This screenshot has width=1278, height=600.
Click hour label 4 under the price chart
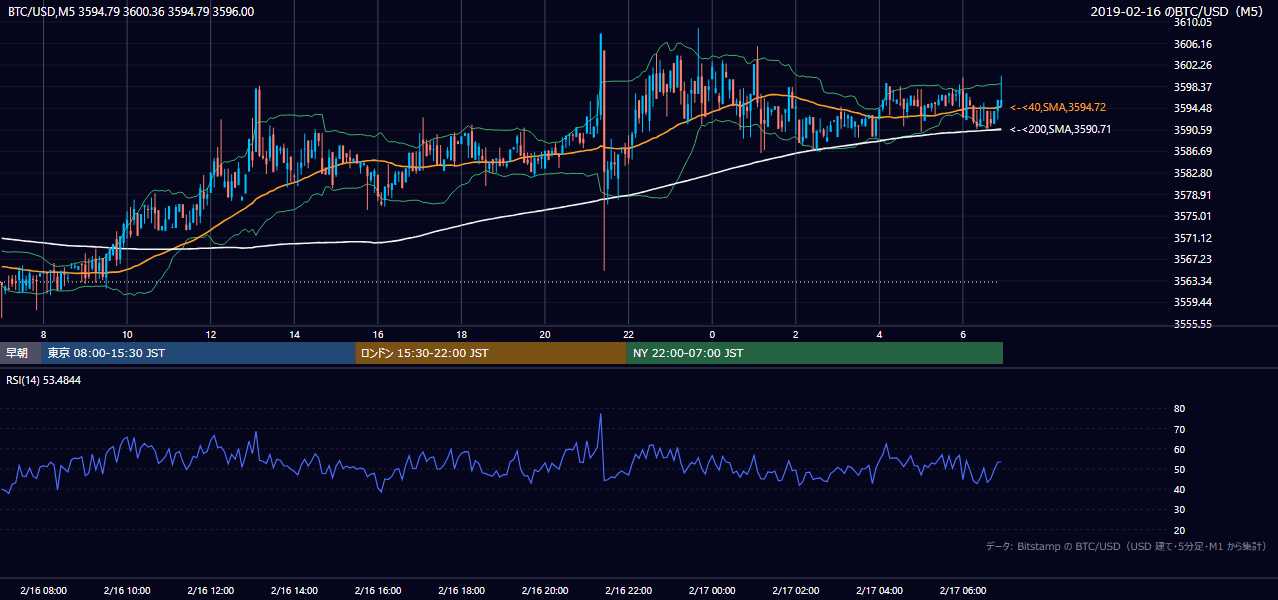coord(879,334)
